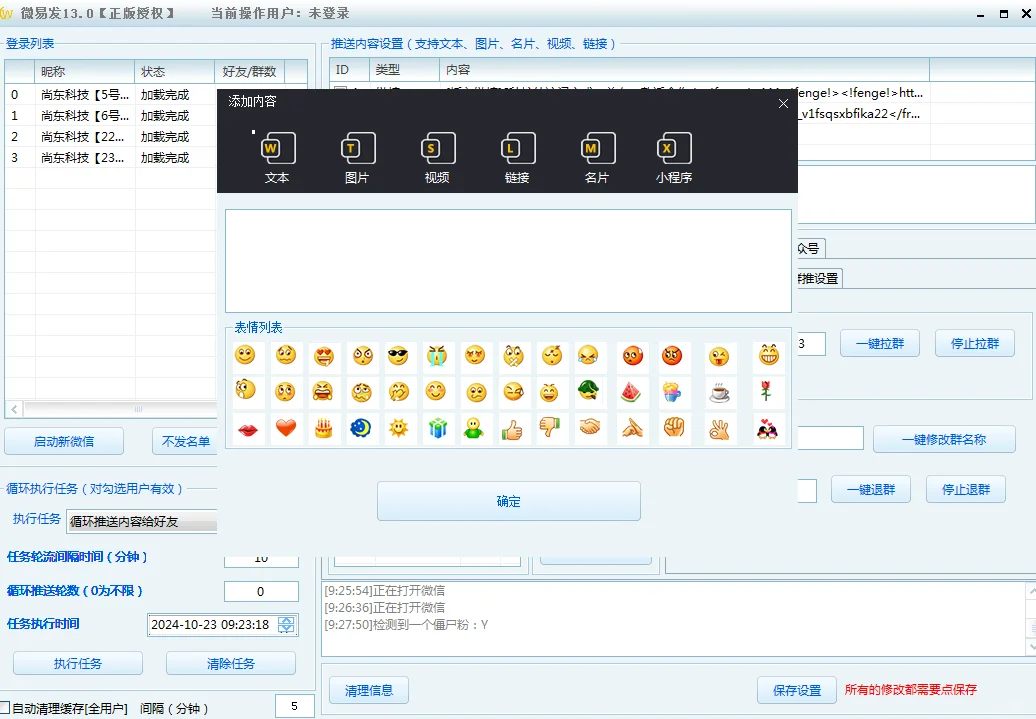Insert the sunglasses cool face emoji

coord(398,356)
